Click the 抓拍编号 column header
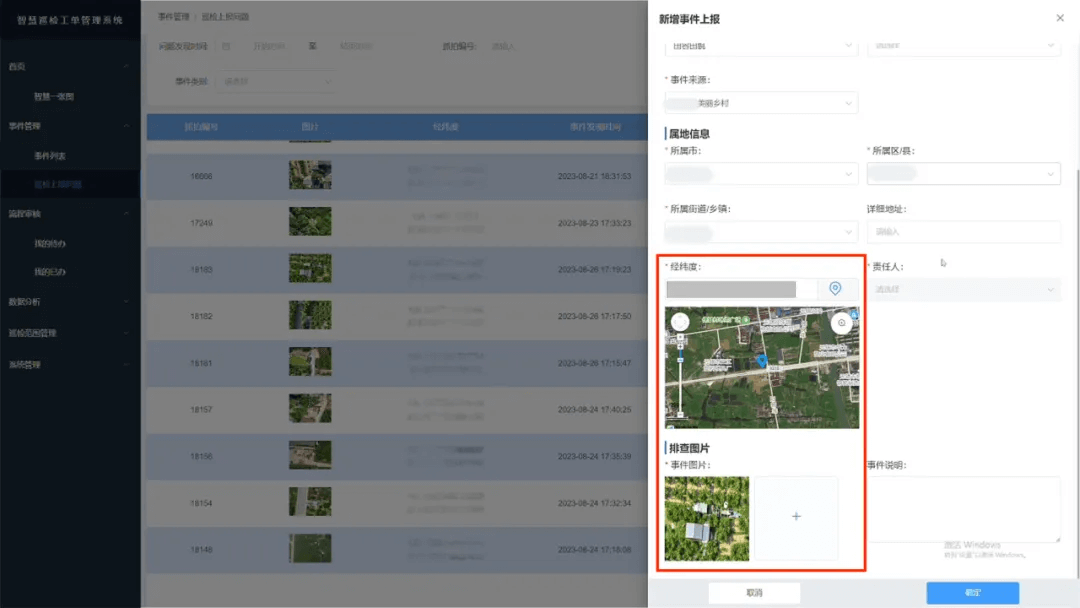The image size is (1080, 608). 201,127
